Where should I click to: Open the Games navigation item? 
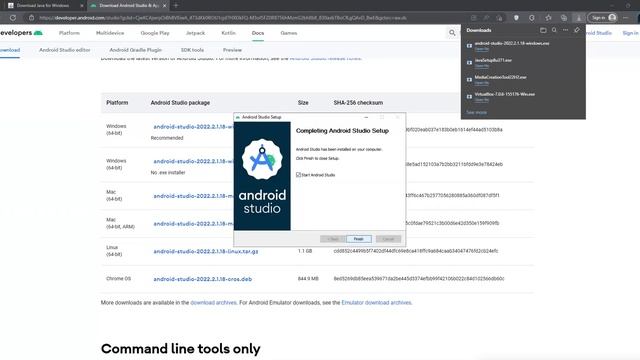289,33
